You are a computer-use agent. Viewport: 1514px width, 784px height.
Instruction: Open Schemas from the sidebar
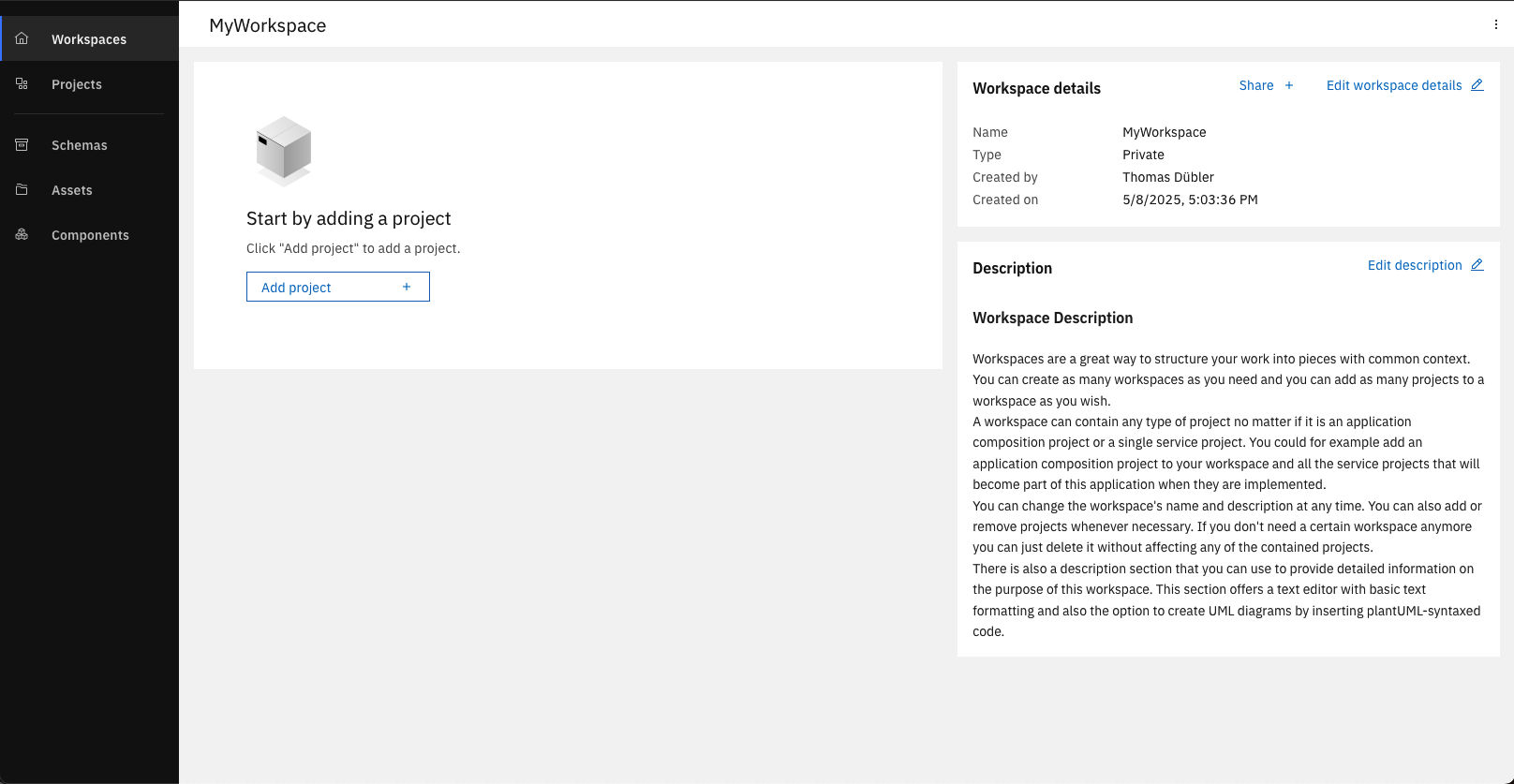[89, 144]
